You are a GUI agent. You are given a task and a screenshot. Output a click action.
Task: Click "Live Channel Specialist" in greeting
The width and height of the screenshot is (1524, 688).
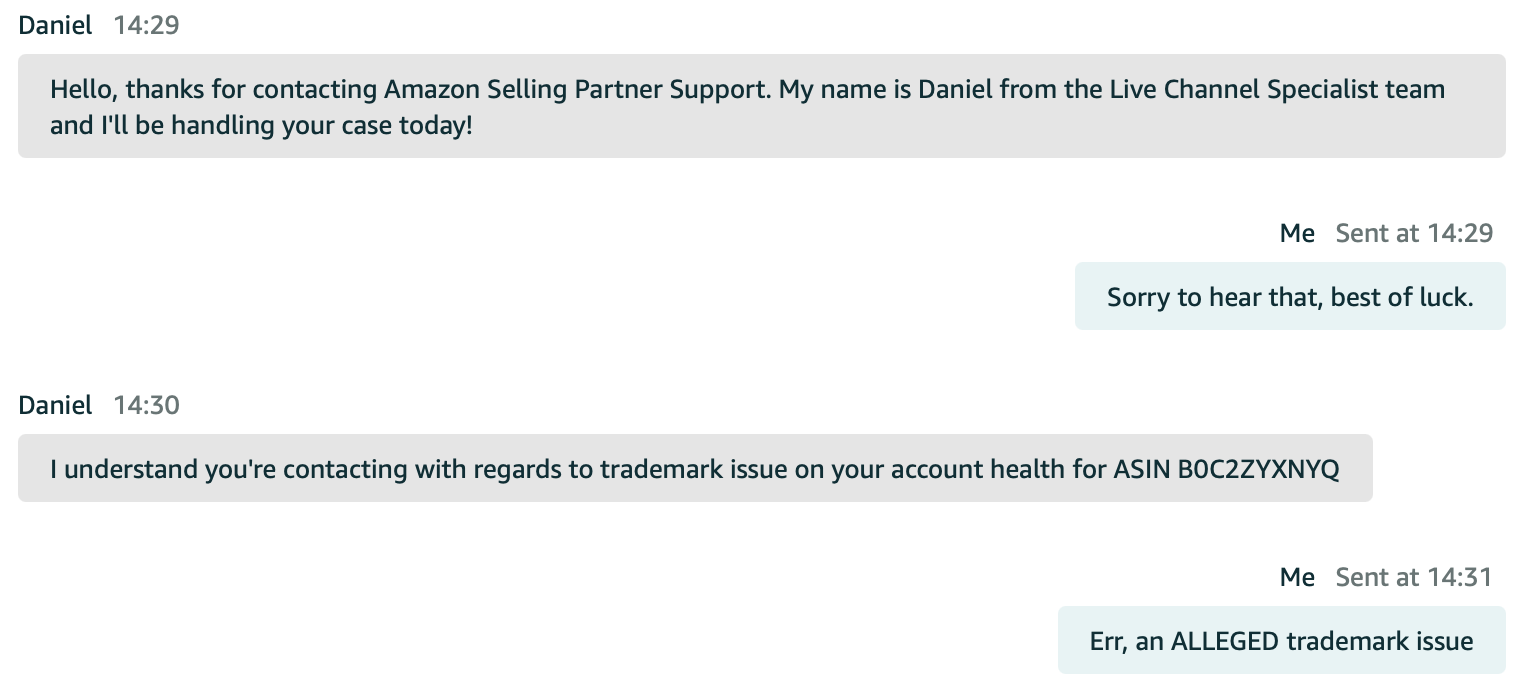1235,90
